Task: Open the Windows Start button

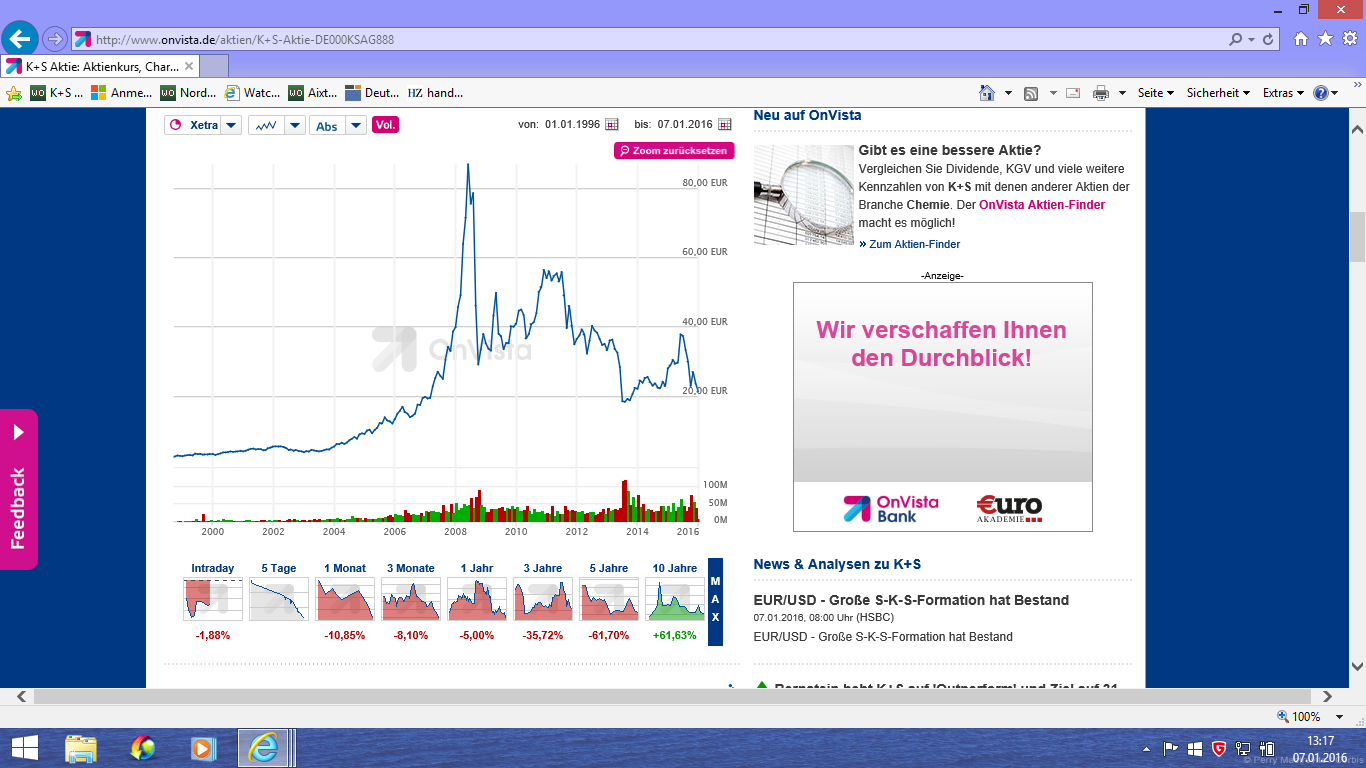Action: tap(24, 748)
